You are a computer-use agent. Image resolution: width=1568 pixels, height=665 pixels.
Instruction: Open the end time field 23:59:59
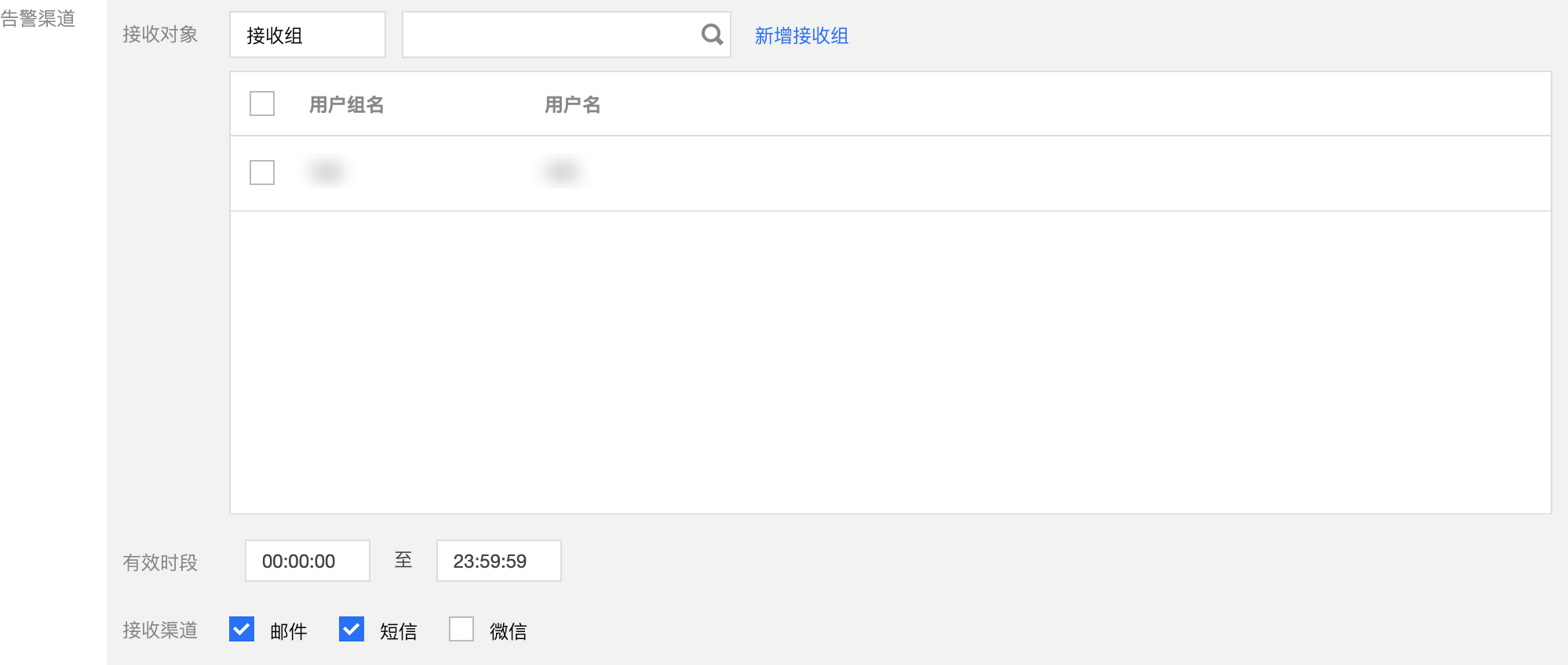tap(498, 561)
